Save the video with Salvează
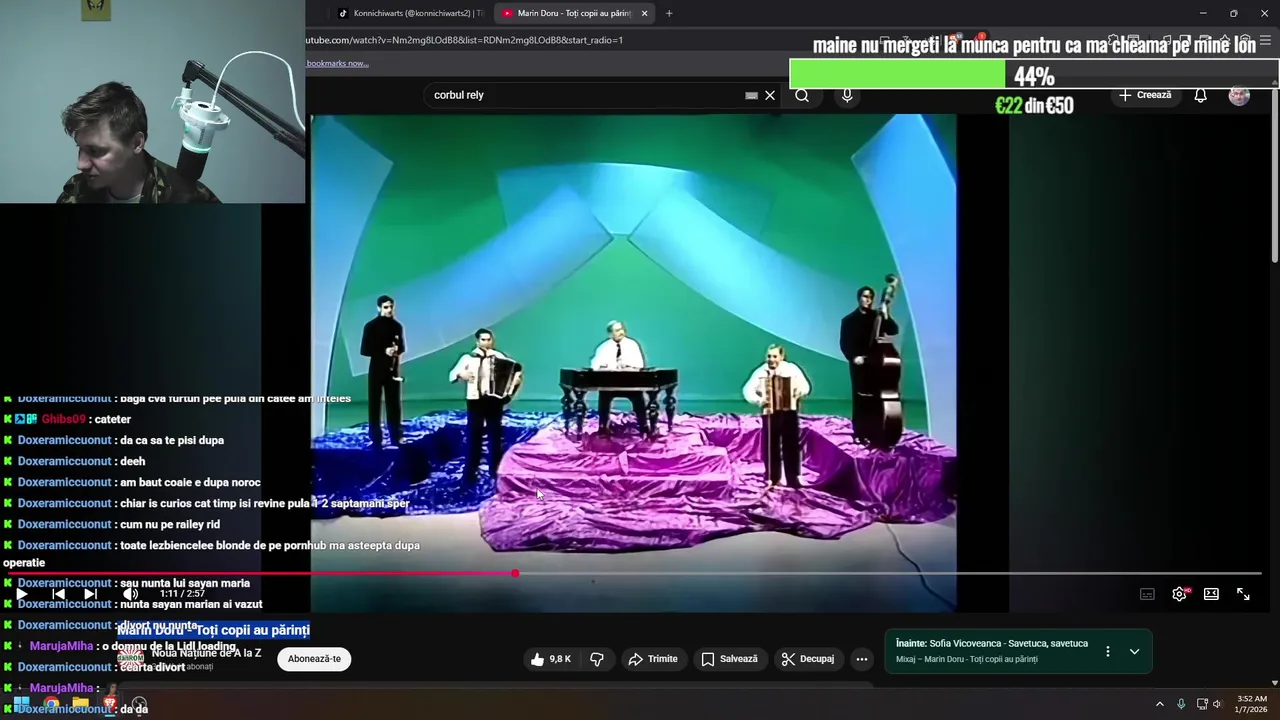Viewport: 1280px width, 720px height. pos(730,659)
